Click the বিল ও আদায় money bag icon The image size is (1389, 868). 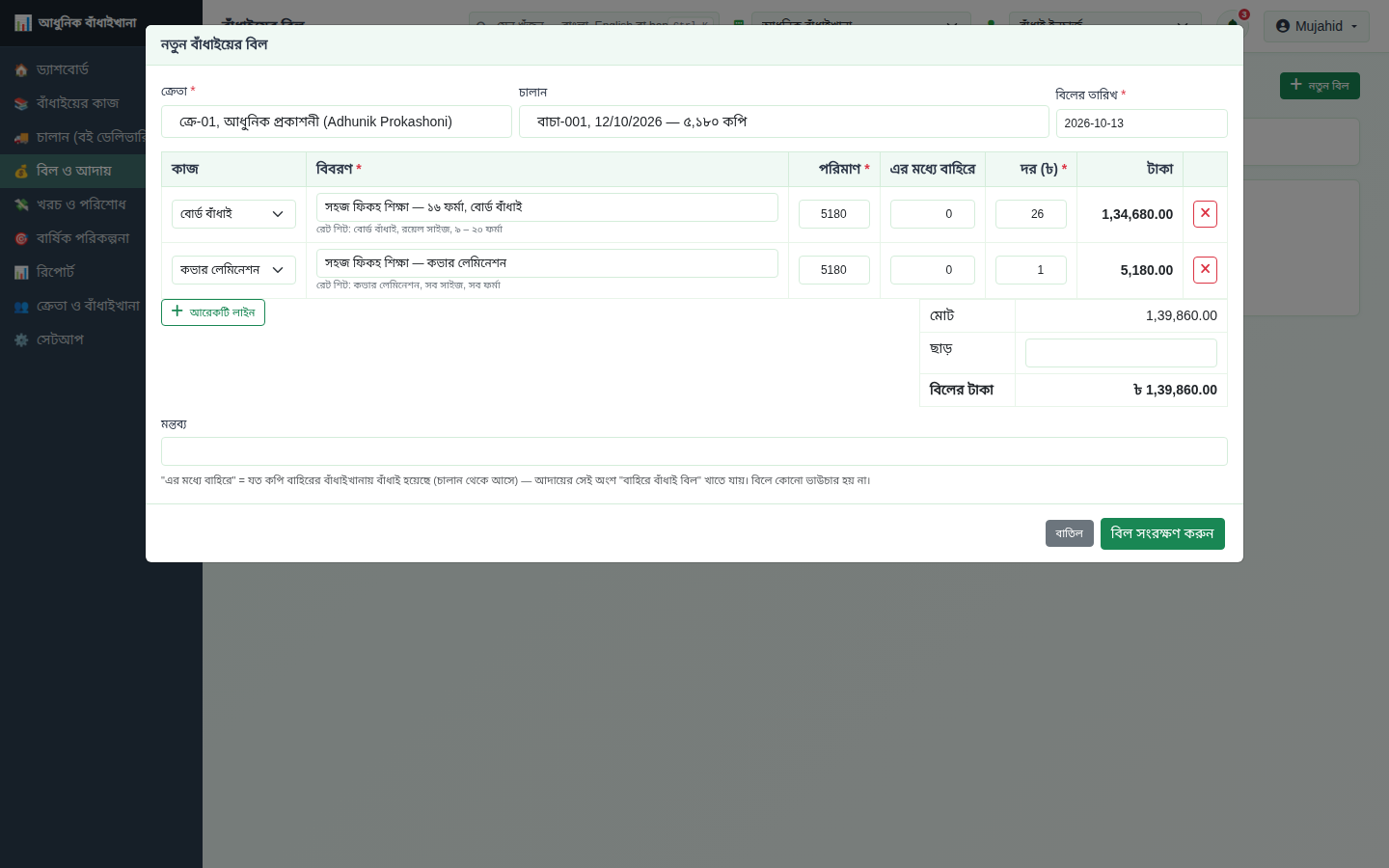pyautogui.click(x=21, y=172)
